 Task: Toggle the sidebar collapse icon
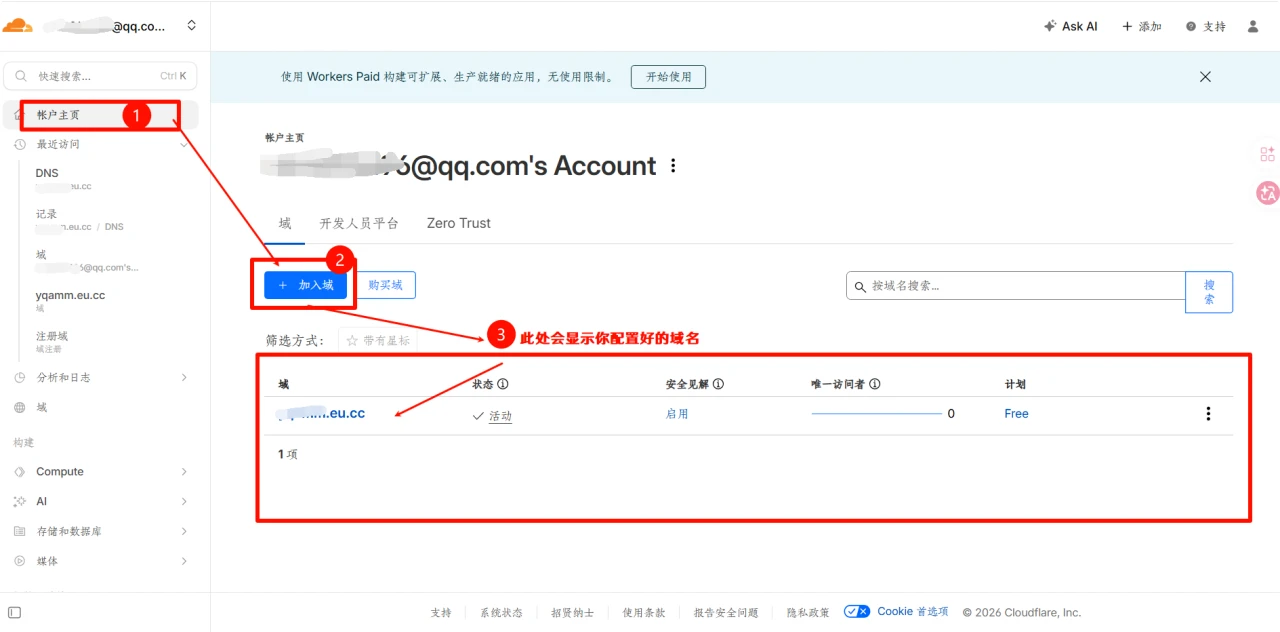(x=14, y=612)
